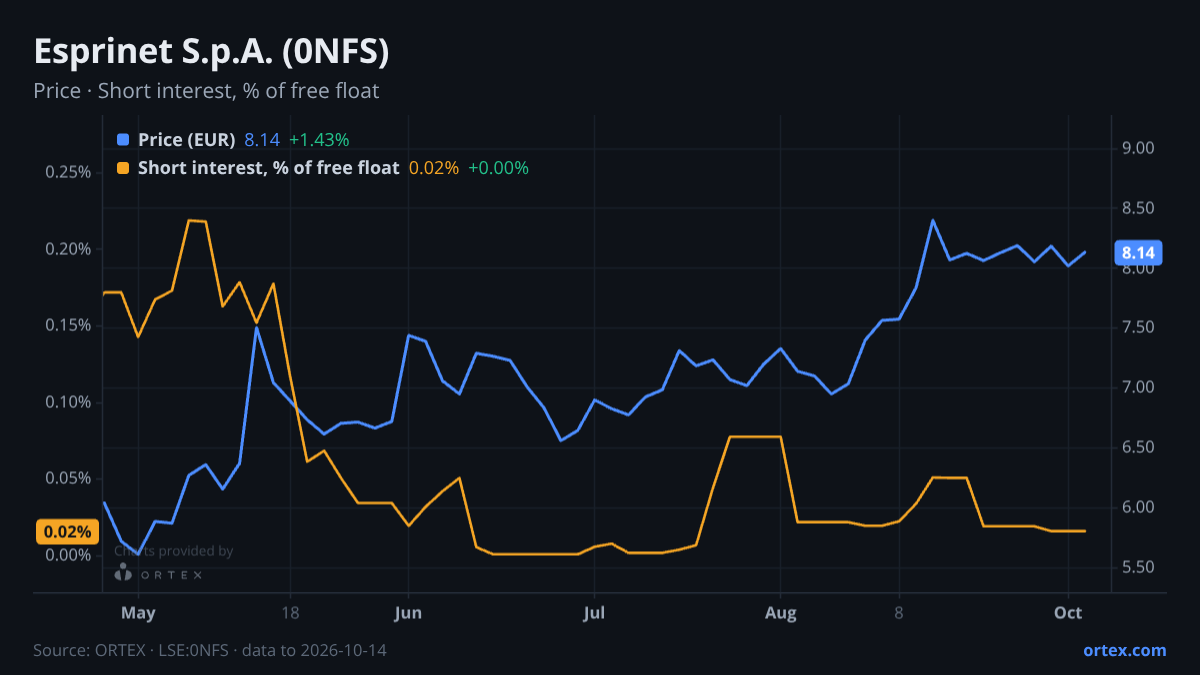
Task: Click the legend short interest value 0.02%
Action: coord(434,168)
